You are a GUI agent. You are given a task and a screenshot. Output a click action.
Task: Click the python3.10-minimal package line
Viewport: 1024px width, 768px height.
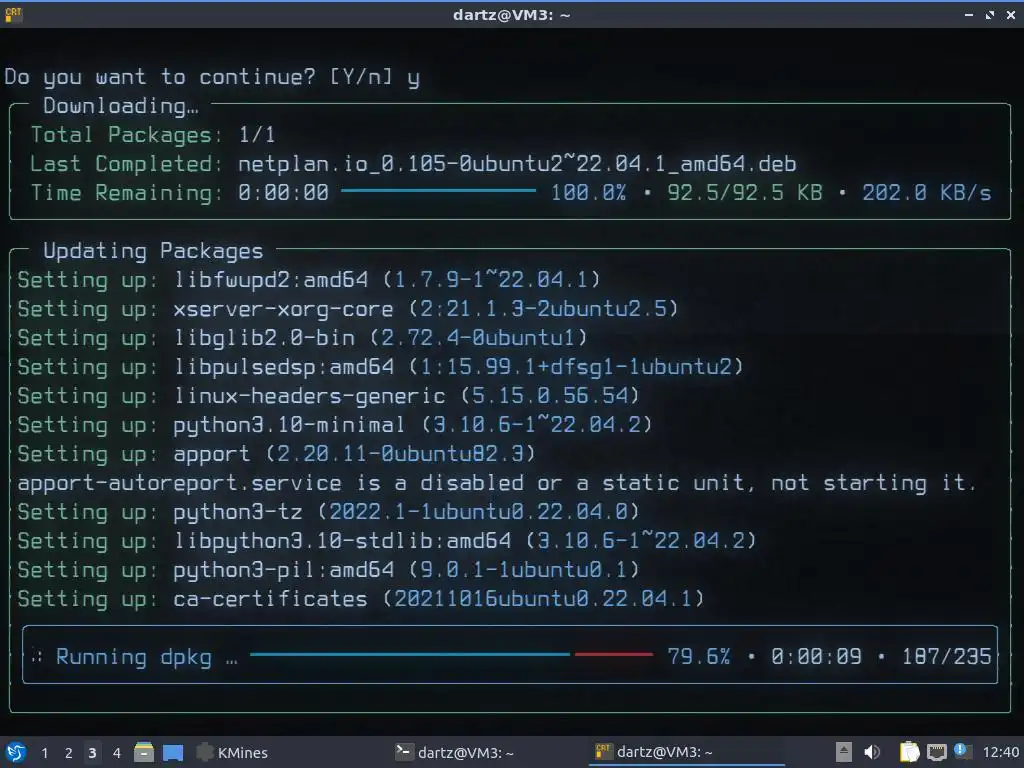pos(334,424)
